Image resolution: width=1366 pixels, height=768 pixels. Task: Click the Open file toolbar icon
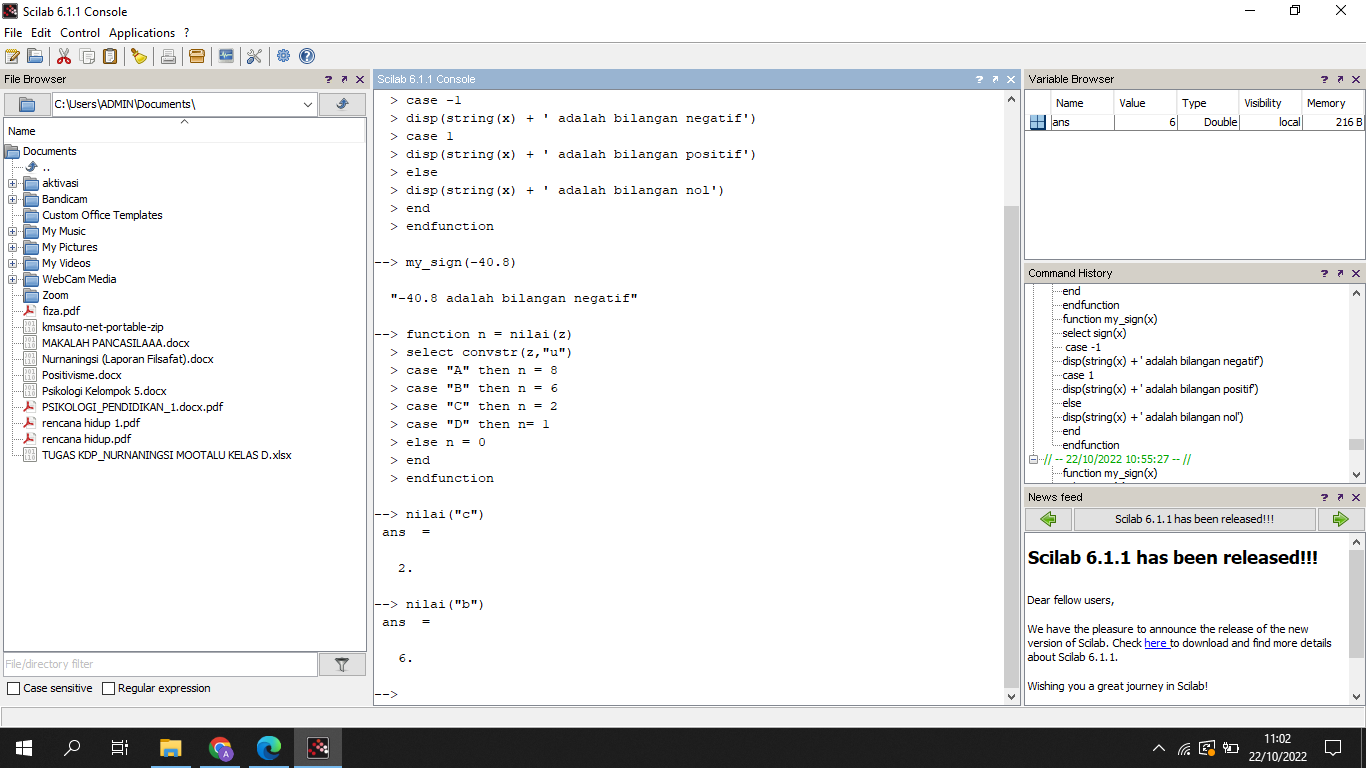tap(35, 56)
